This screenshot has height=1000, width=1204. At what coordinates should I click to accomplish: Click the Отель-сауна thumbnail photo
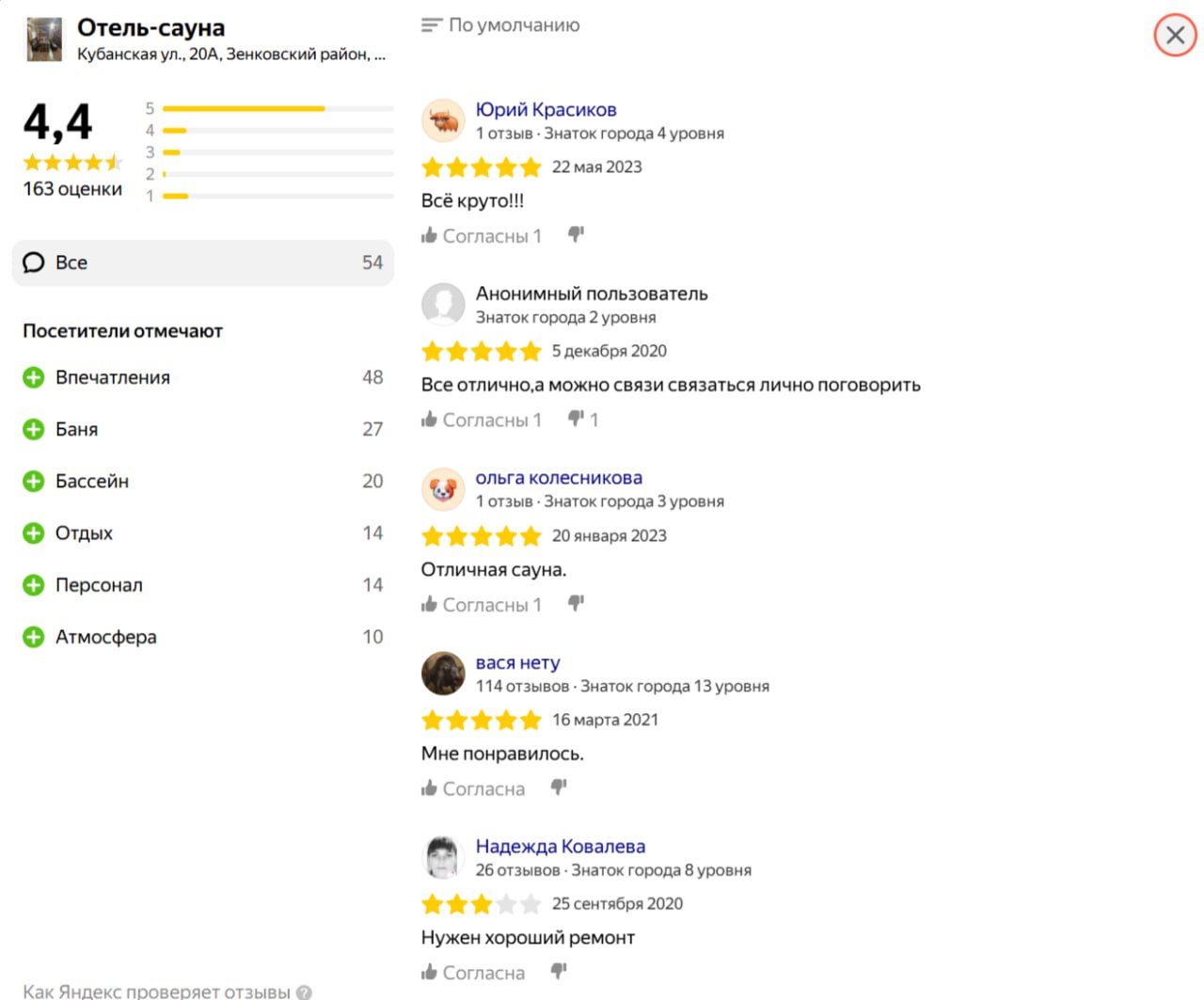[x=44, y=40]
